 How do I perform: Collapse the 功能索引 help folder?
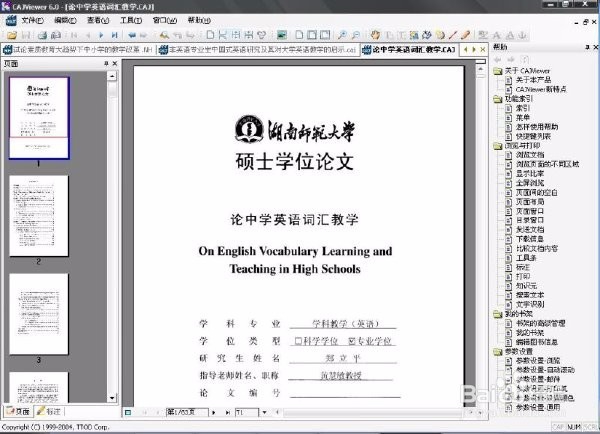tap(497, 99)
